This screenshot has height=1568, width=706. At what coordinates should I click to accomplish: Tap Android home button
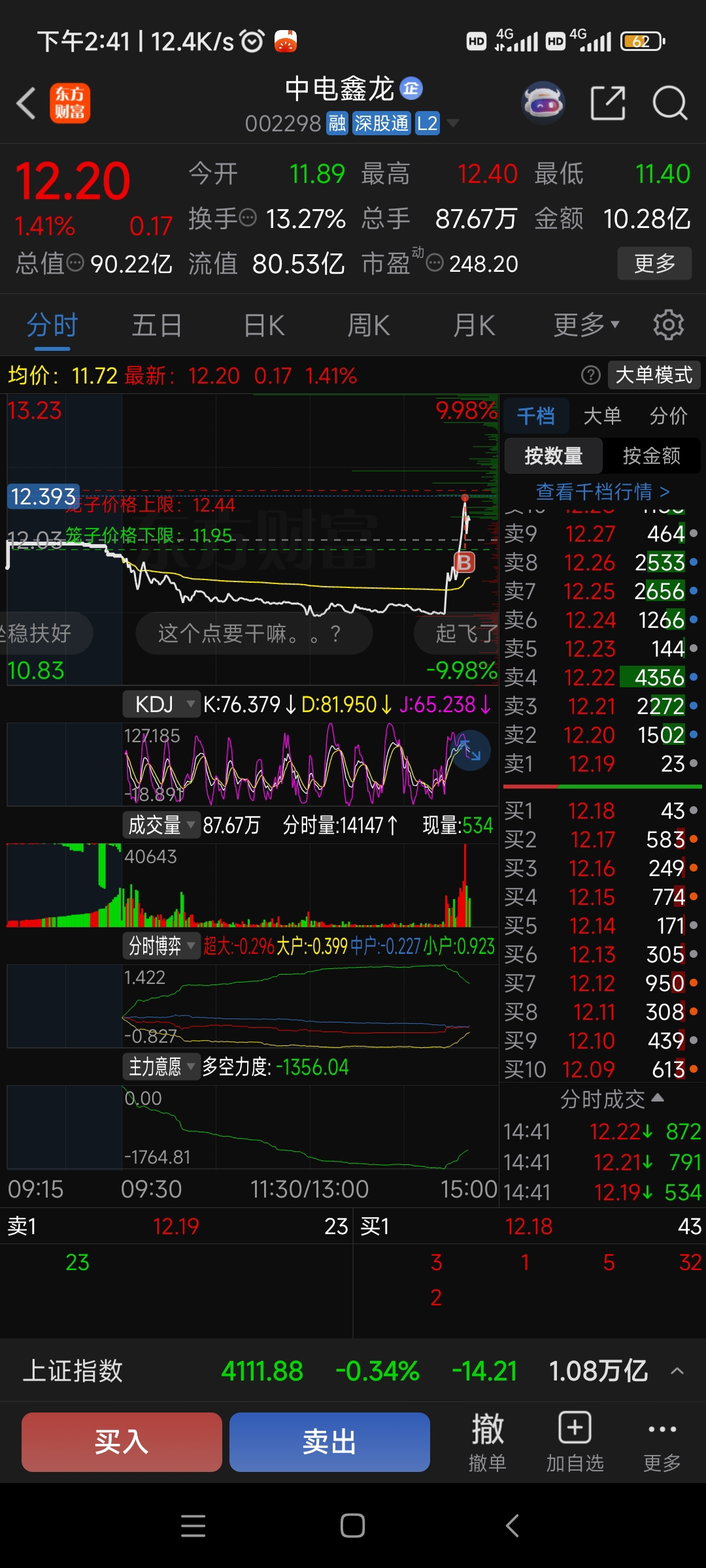tap(352, 1526)
